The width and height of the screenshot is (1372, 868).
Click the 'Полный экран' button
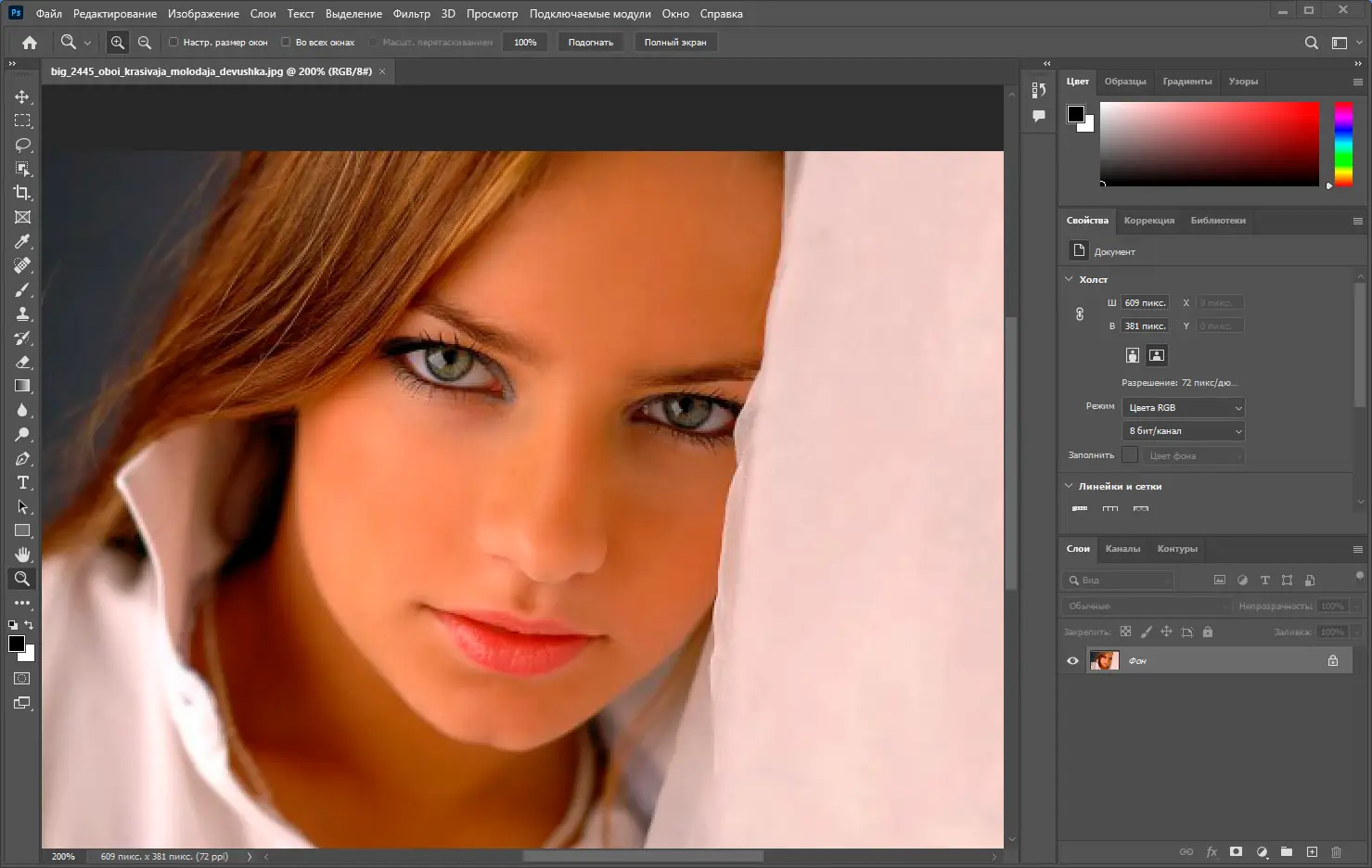pyautogui.click(x=675, y=42)
